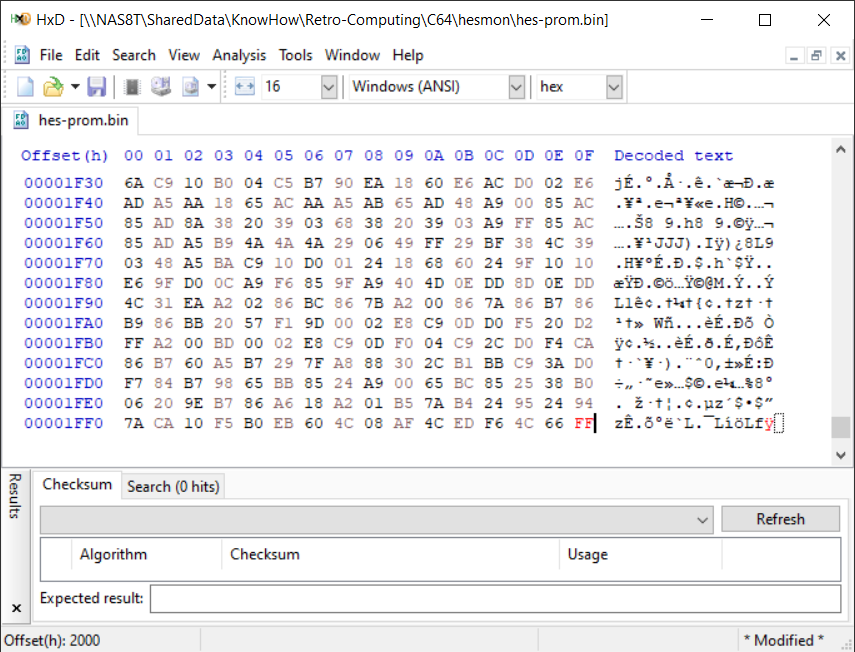Click the Open disk image icon
The width and height of the screenshot is (855, 652).
[x=190, y=87]
